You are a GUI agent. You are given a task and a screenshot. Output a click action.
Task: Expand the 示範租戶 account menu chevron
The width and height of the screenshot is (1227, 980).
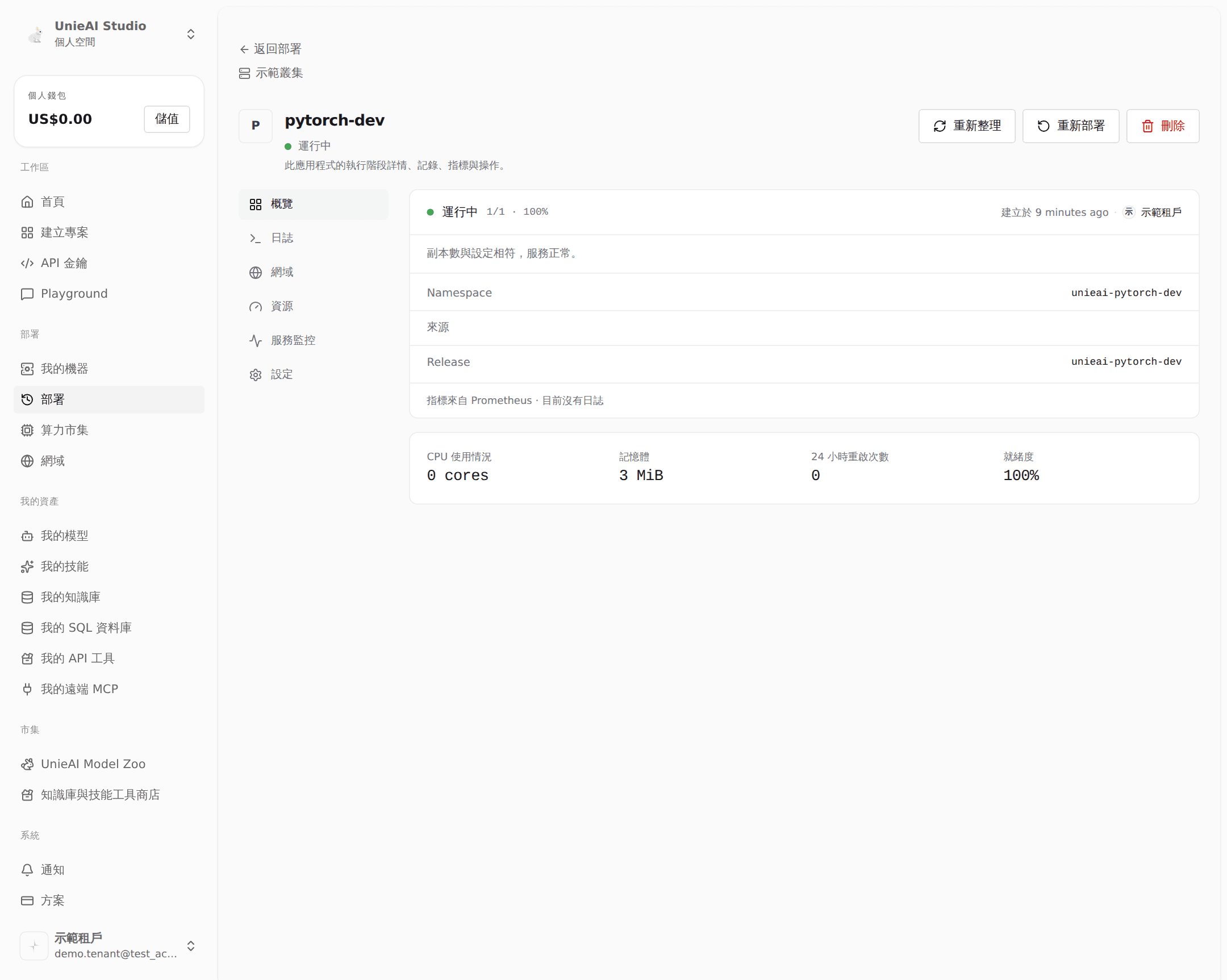point(191,946)
